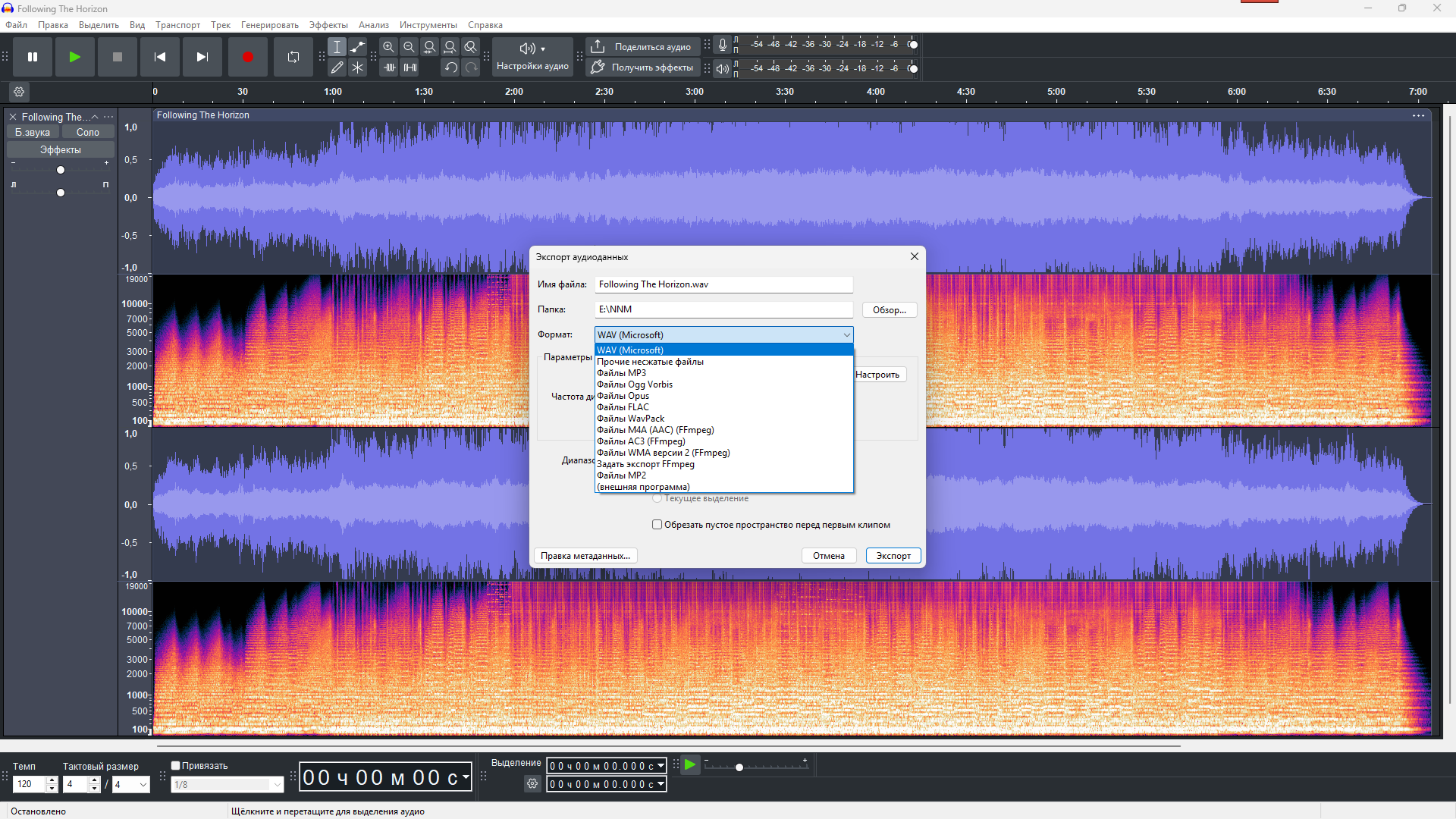This screenshot has height=819, width=1456.
Task: Close the Following The Horizon track
Action: click(x=13, y=117)
